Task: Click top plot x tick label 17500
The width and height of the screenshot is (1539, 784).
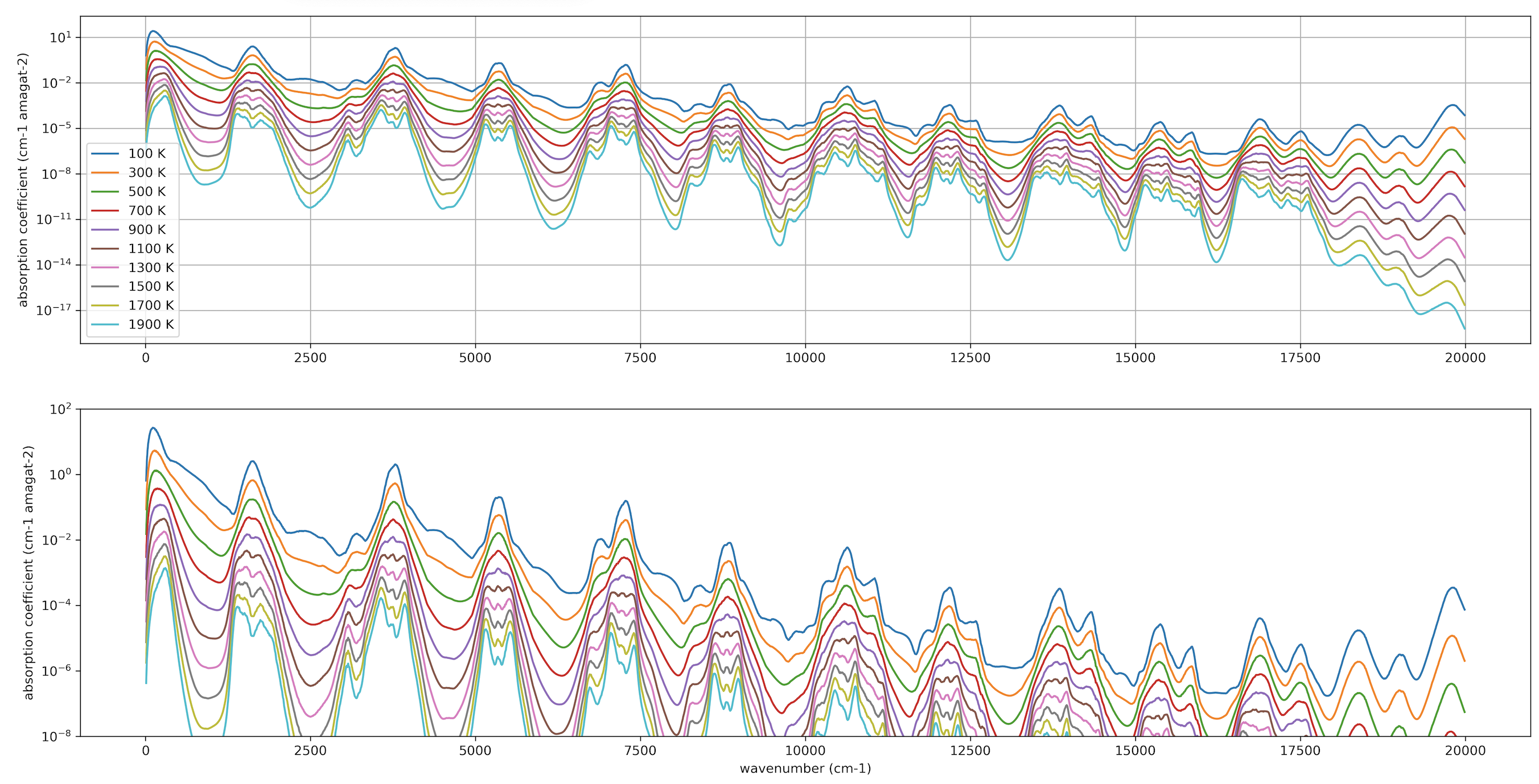Action: tap(1300, 358)
